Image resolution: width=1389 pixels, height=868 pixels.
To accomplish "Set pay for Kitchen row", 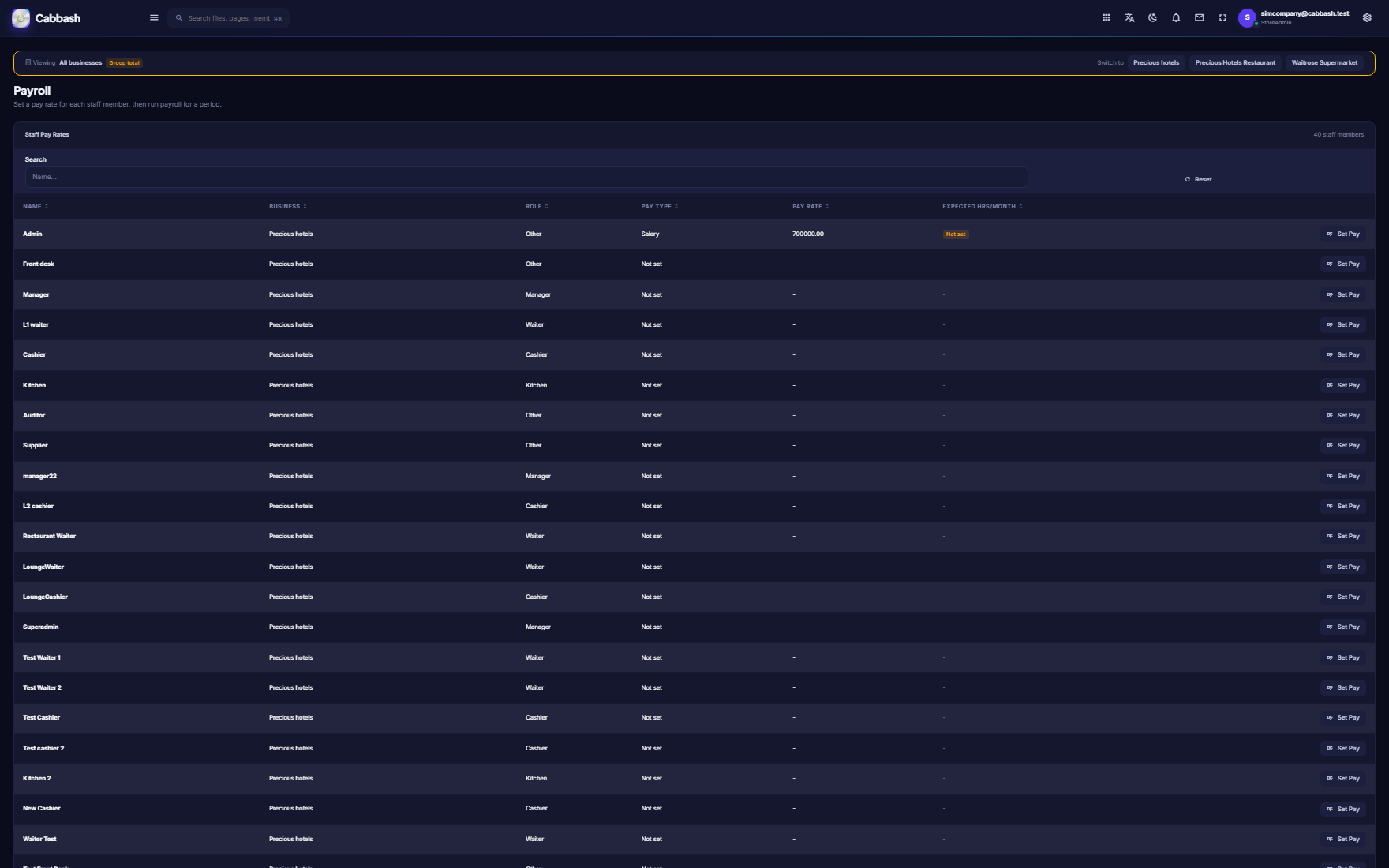I will point(1342,386).
